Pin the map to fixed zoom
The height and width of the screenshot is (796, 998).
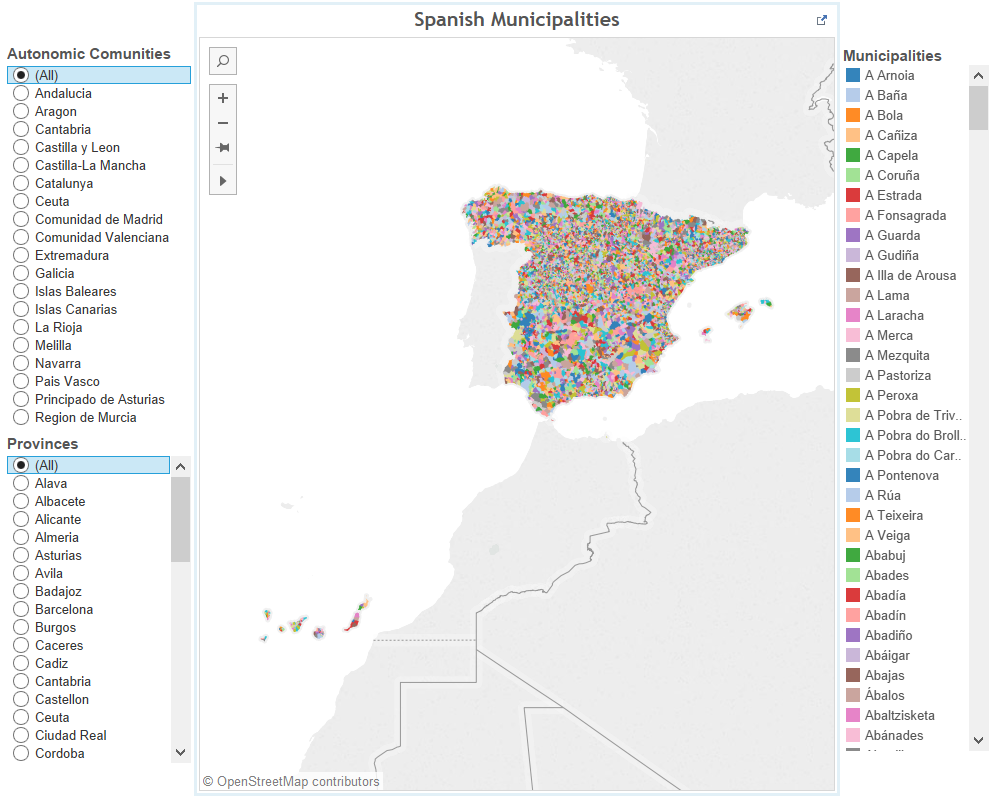pyautogui.click(x=223, y=148)
